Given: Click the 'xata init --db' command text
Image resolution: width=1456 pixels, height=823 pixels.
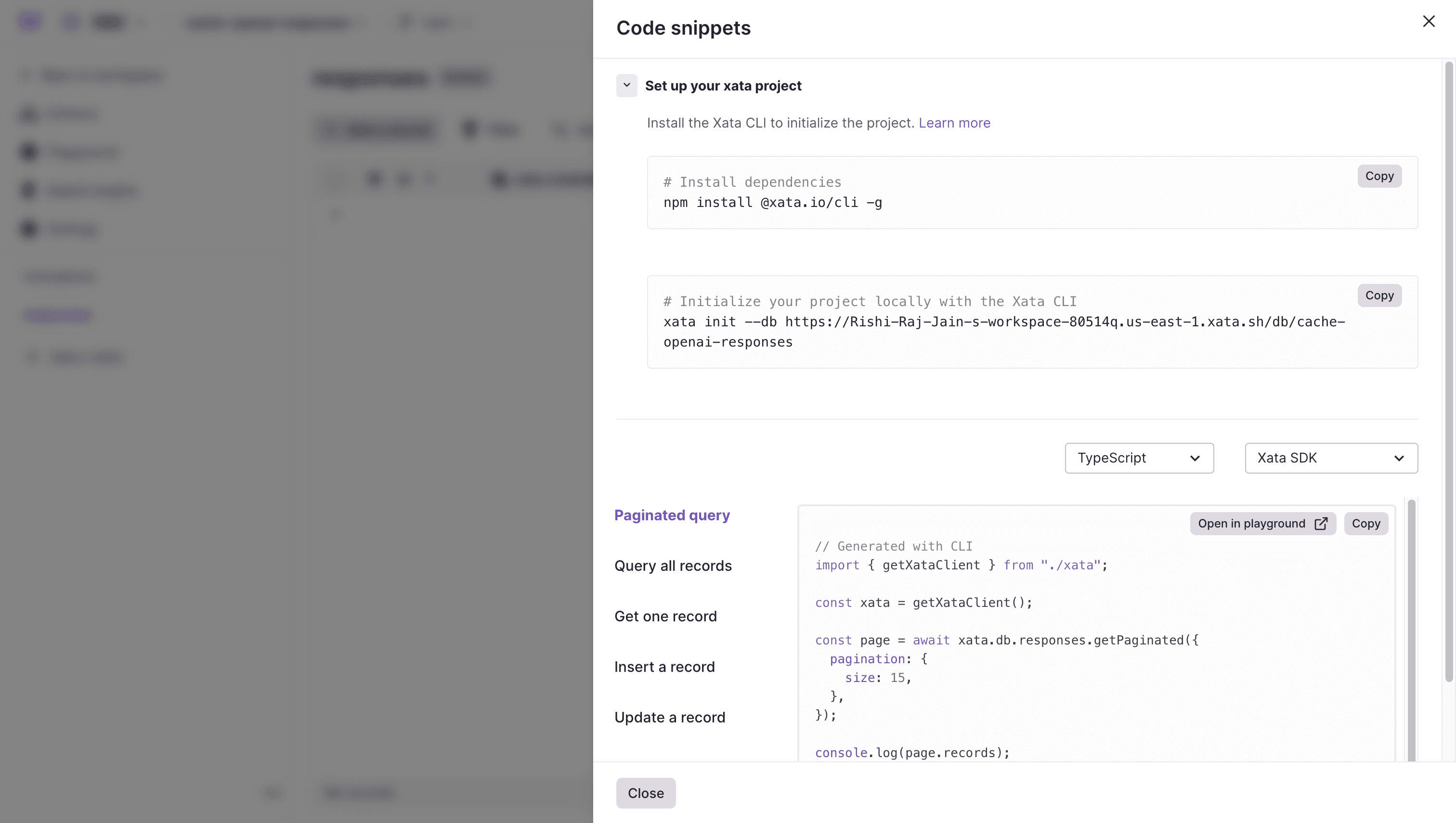Looking at the screenshot, I should (x=1004, y=332).
